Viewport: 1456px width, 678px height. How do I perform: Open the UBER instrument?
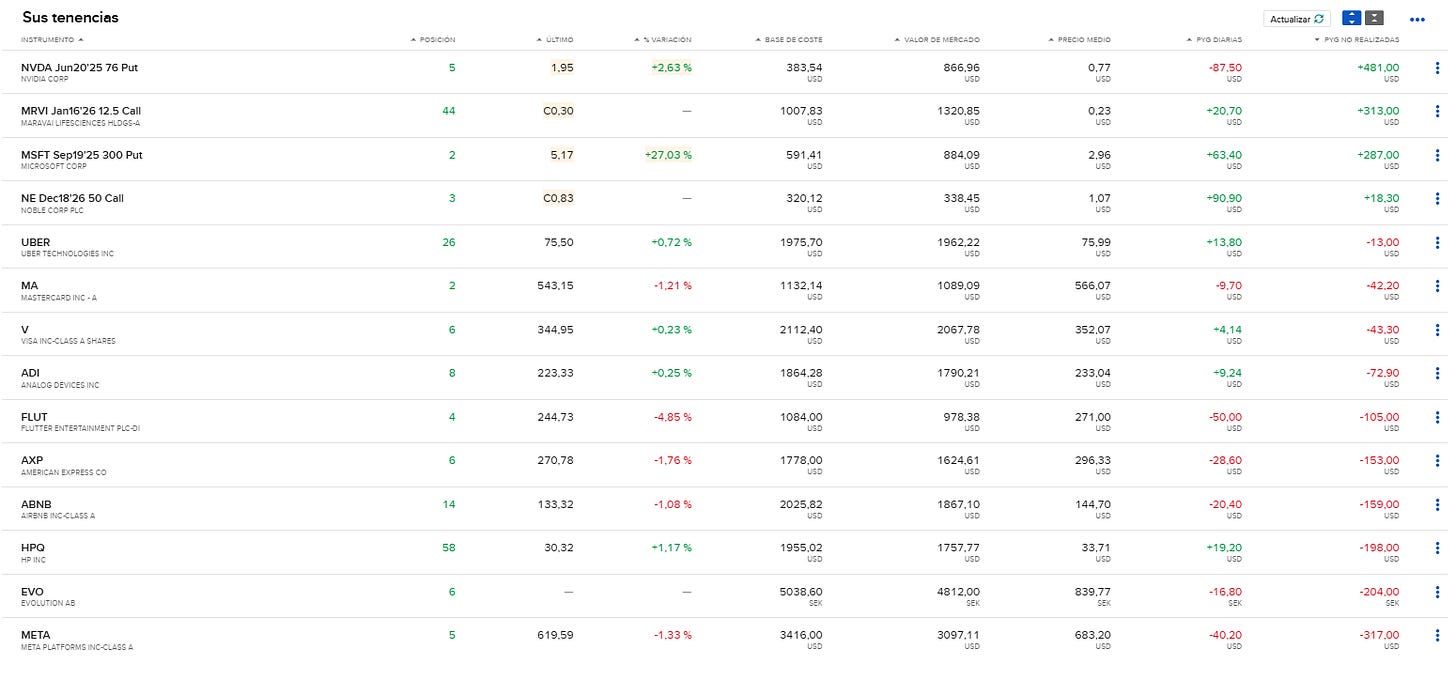pyautogui.click(x=35, y=242)
